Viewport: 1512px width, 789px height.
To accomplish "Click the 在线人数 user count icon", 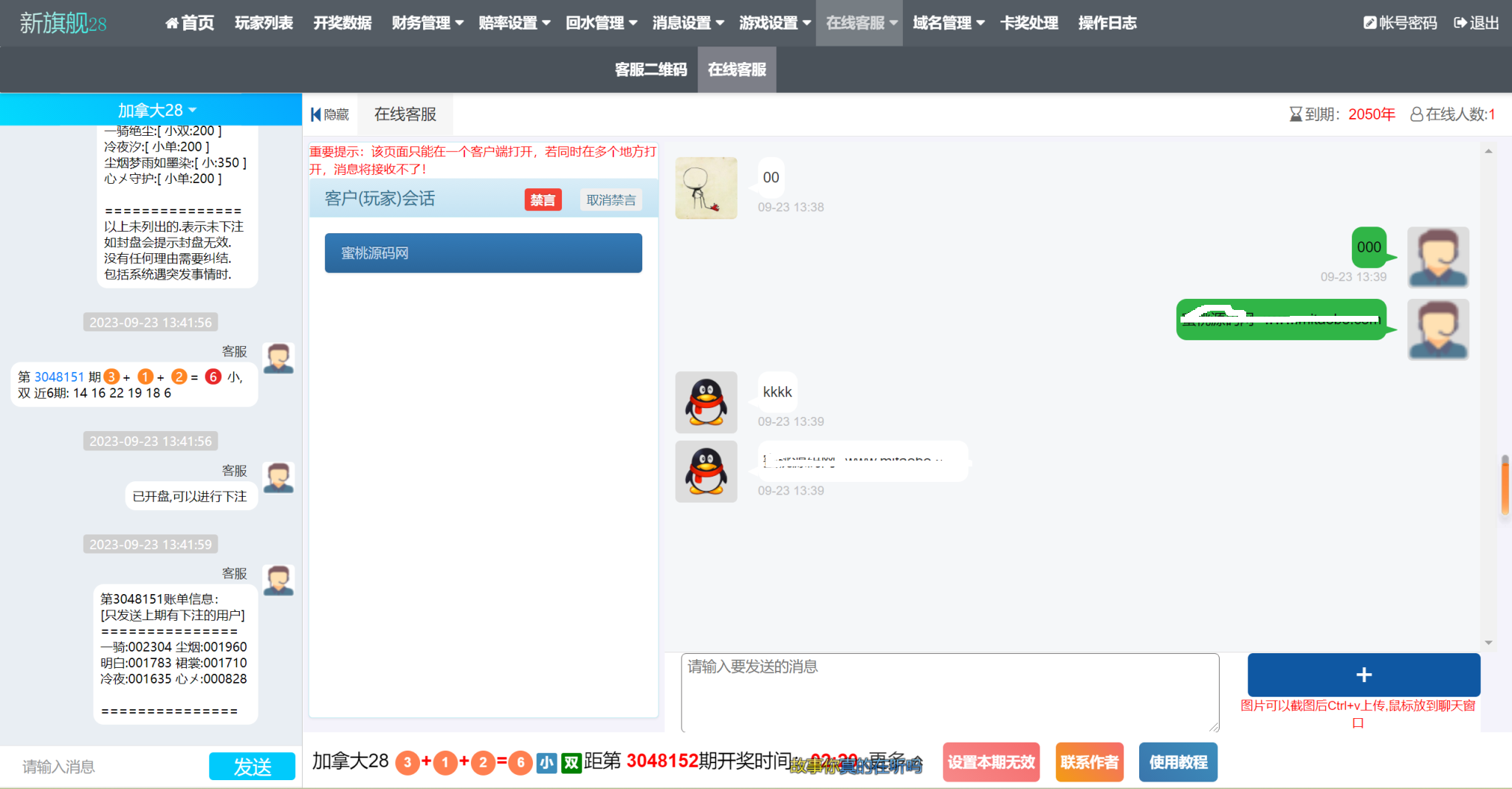I will coord(1416,114).
